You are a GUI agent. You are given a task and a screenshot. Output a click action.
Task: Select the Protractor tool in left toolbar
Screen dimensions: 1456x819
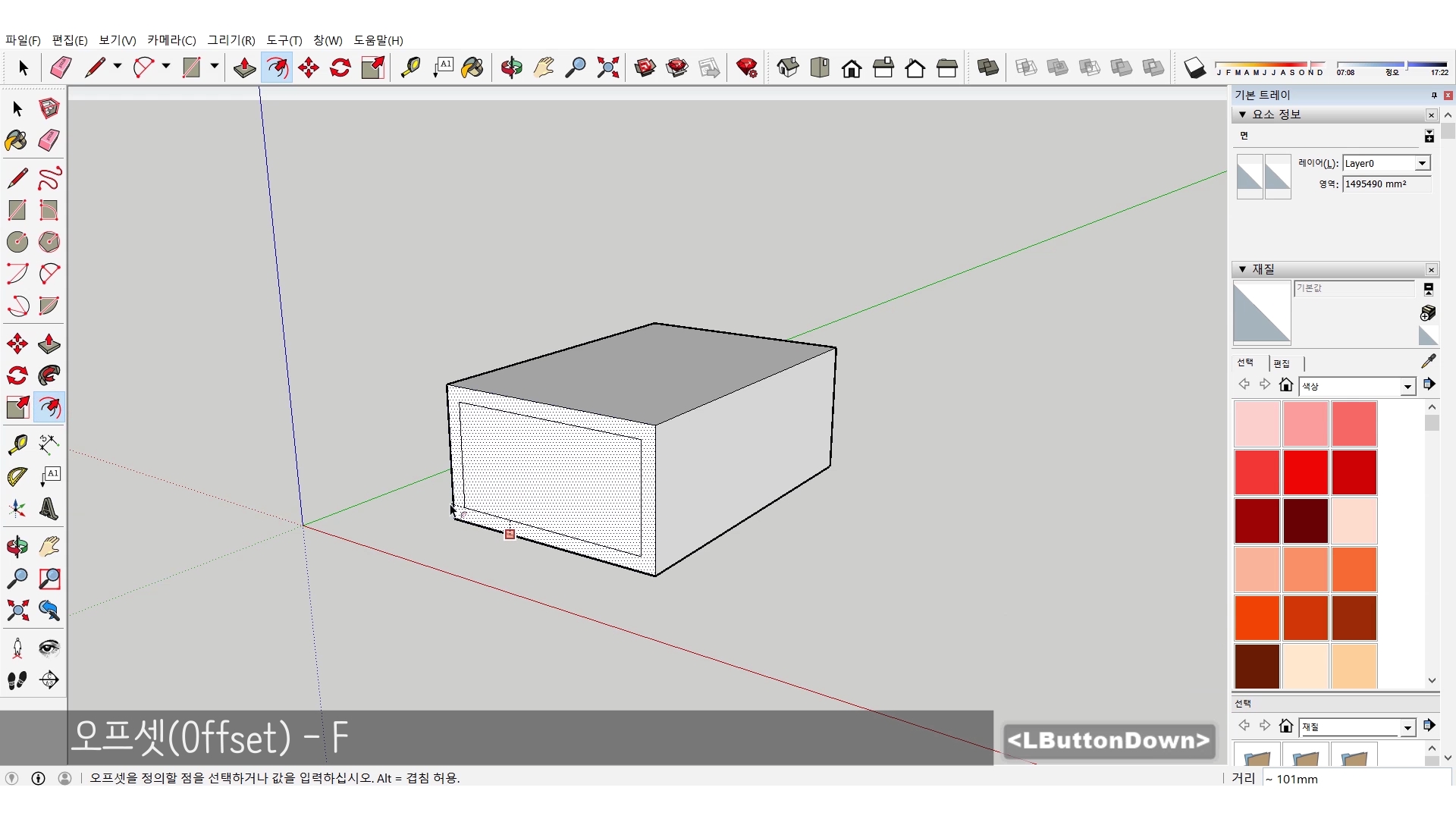click(17, 476)
